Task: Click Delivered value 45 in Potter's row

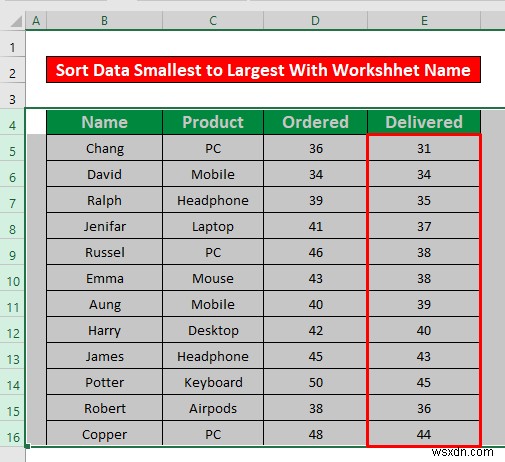Action: [424, 382]
